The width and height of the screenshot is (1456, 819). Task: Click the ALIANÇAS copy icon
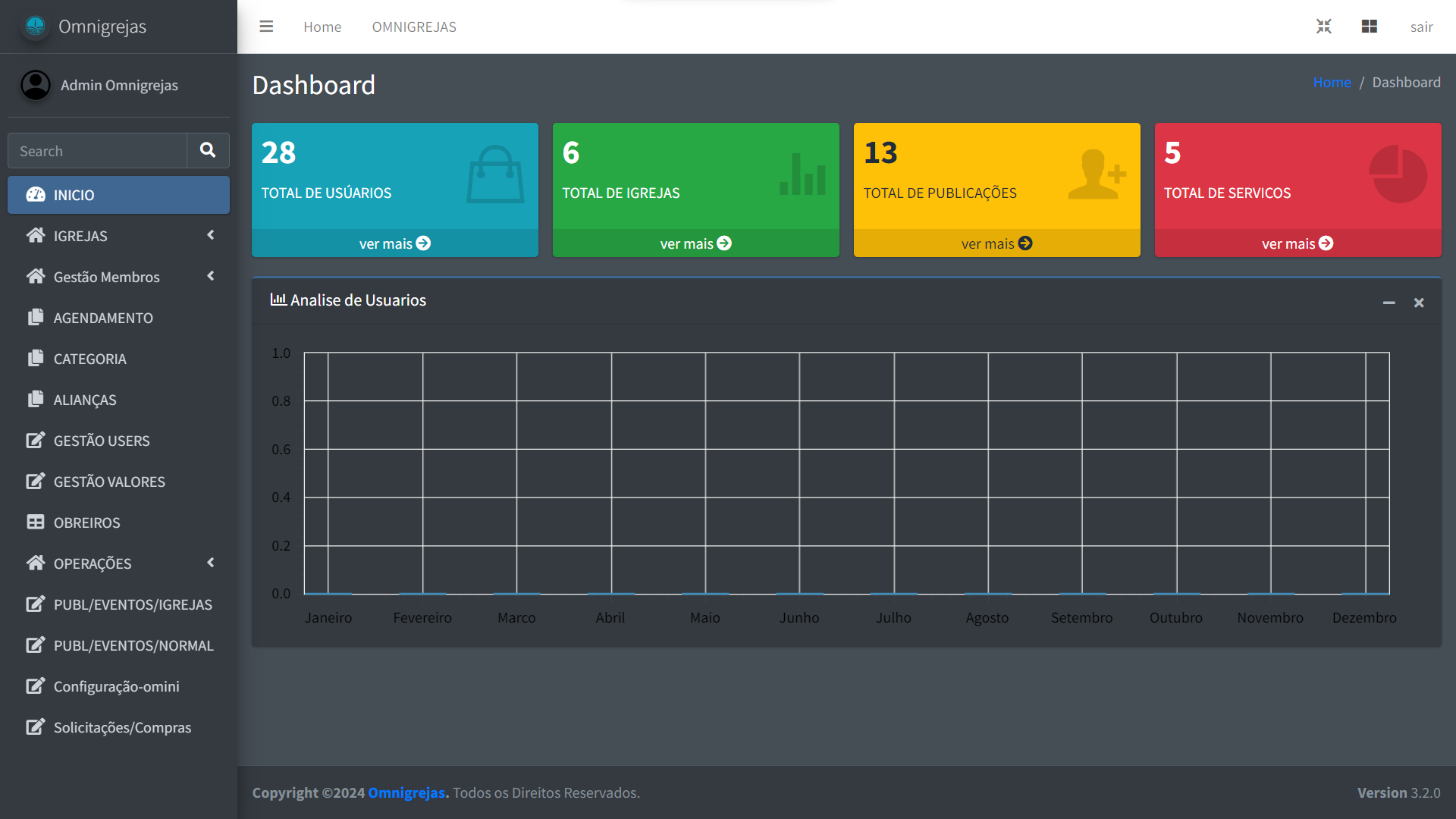tap(36, 400)
